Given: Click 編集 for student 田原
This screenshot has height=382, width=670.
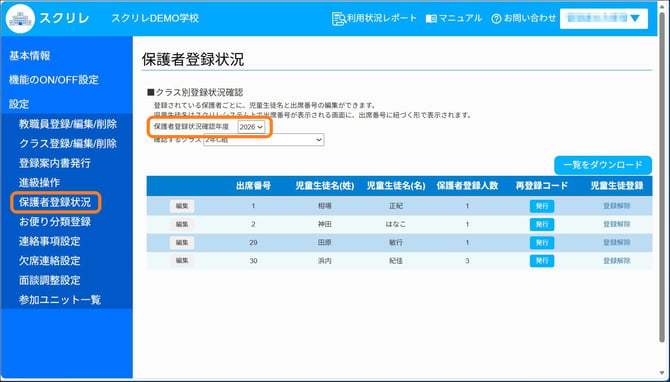Looking at the screenshot, I should pyautogui.click(x=182, y=243).
